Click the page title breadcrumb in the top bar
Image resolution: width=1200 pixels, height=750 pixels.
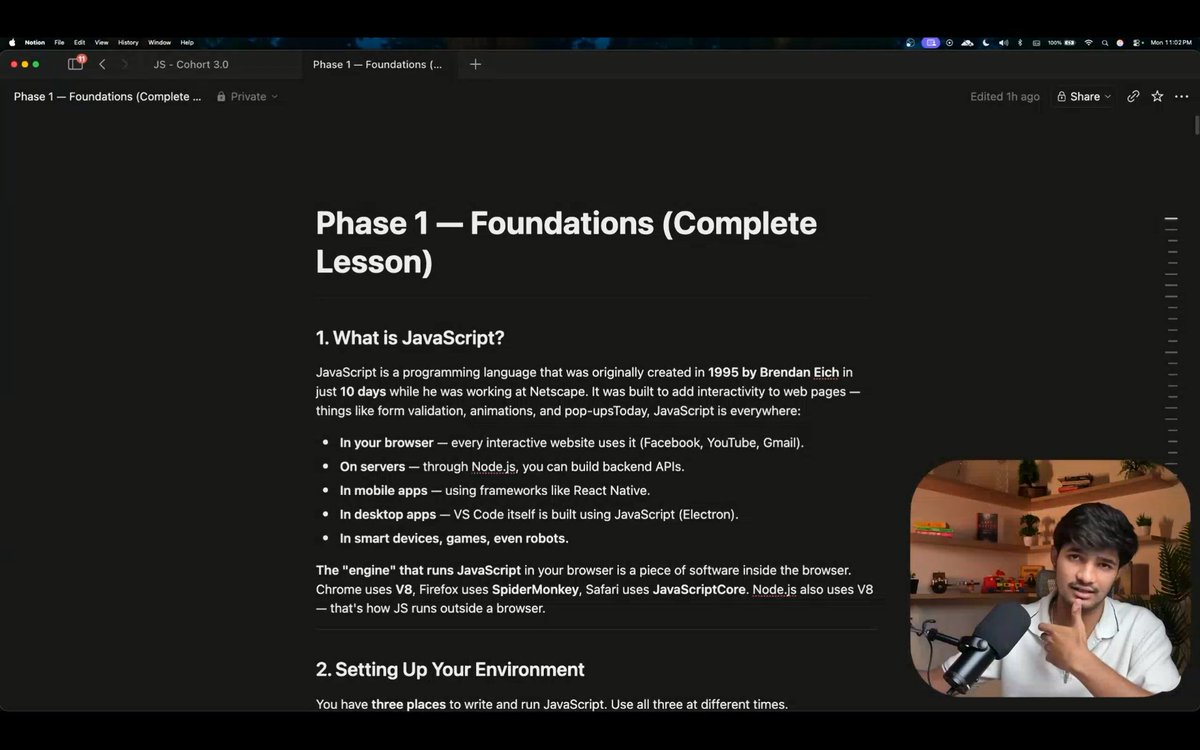tap(107, 97)
